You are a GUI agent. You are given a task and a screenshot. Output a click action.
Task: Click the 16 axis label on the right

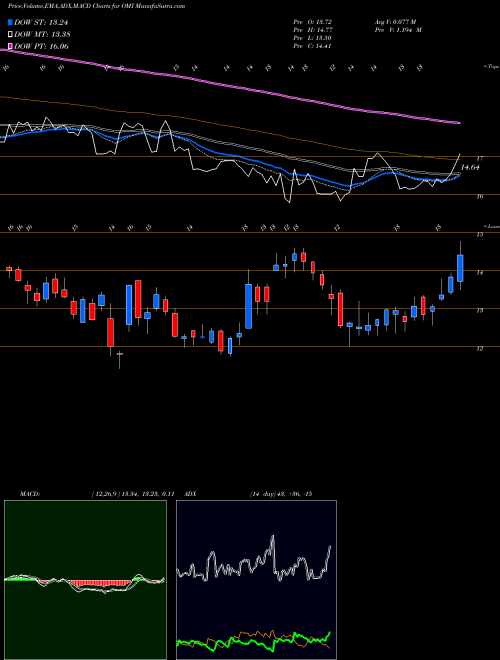pyautogui.click(x=479, y=197)
